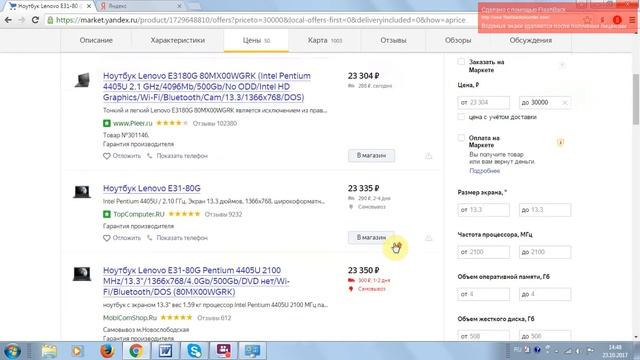Click page vertical scrollbar thumb
640x360 pixels.
[x=636, y=99]
